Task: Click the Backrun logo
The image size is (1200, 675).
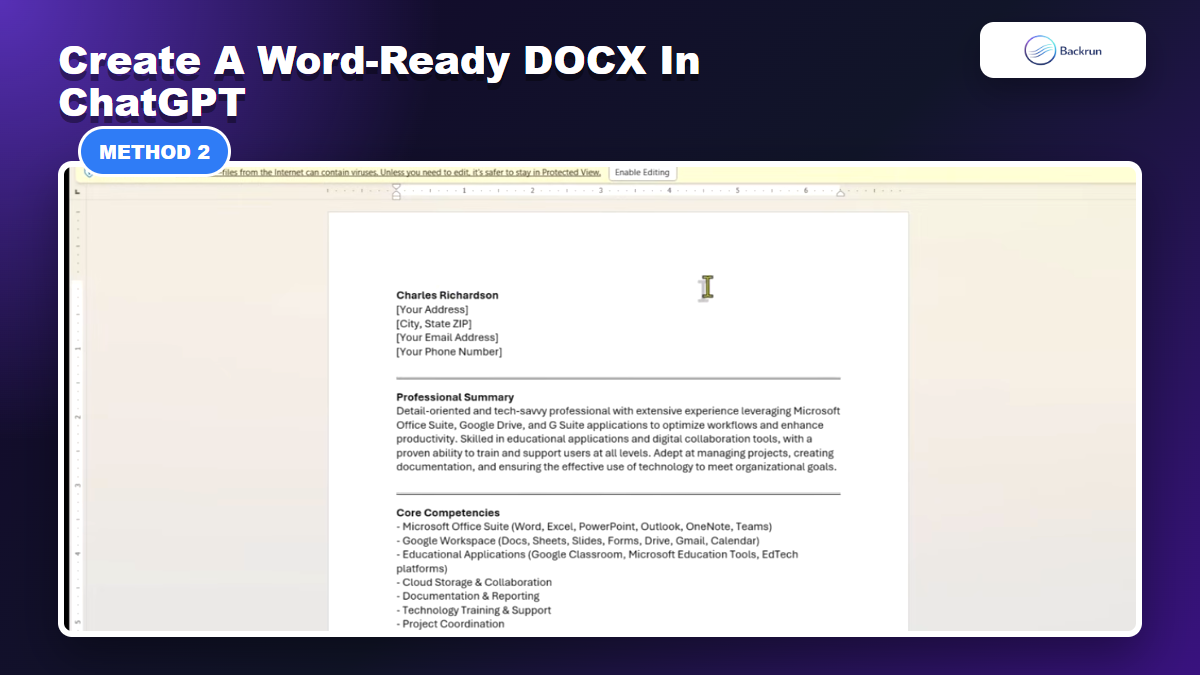Action: 1063,50
